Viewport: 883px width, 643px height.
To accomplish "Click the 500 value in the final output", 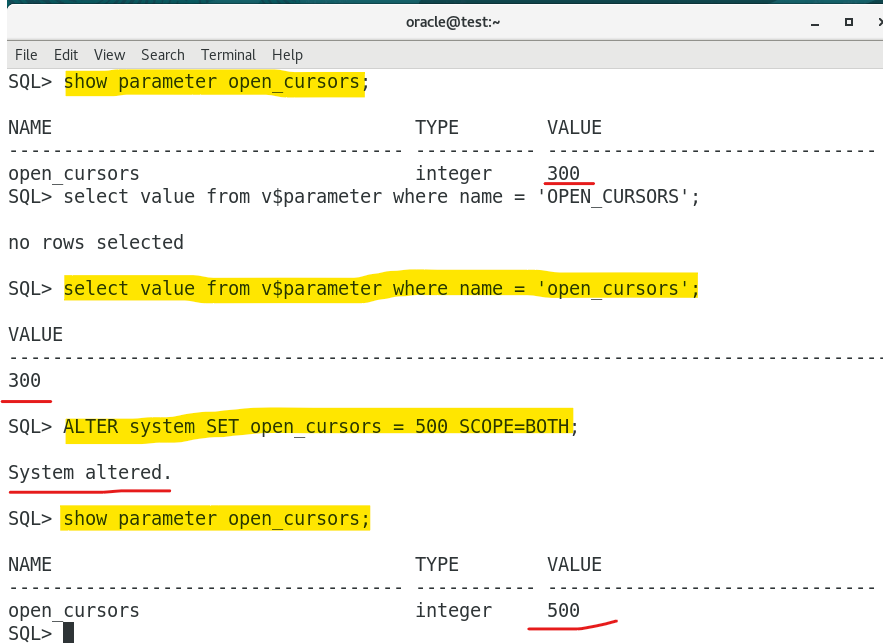I will [x=563, y=610].
